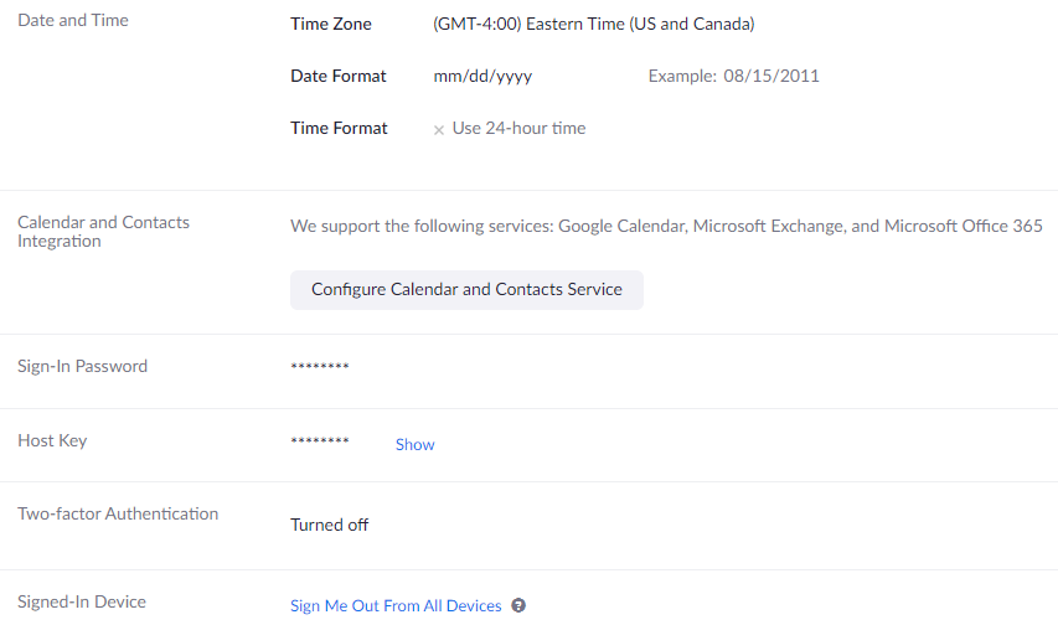
Task: Click Configure Calendar and Contacts Service
Action: coord(466,289)
